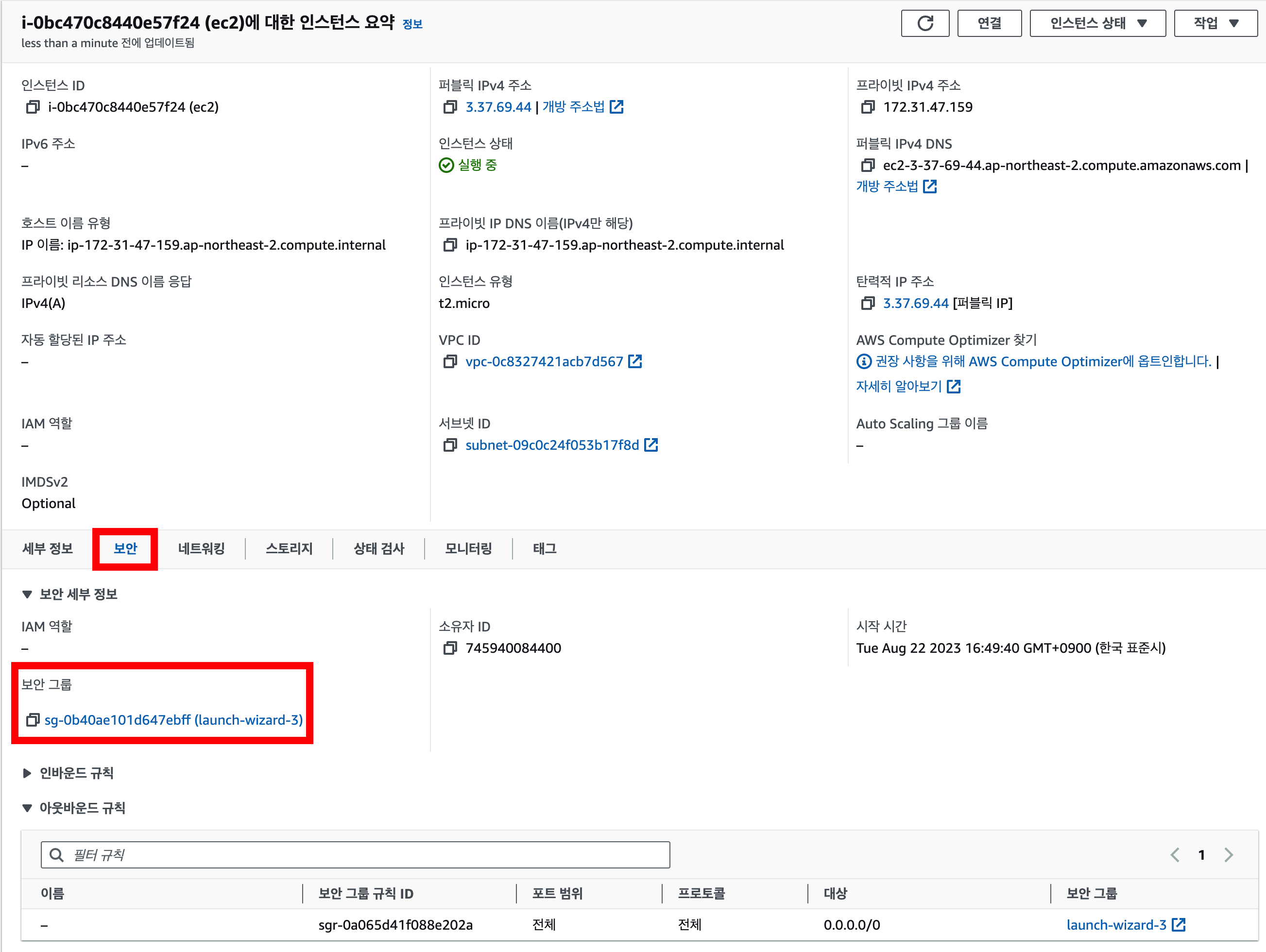1266x952 pixels.
Task: Copy the VPC ID value
Action: pos(450,361)
